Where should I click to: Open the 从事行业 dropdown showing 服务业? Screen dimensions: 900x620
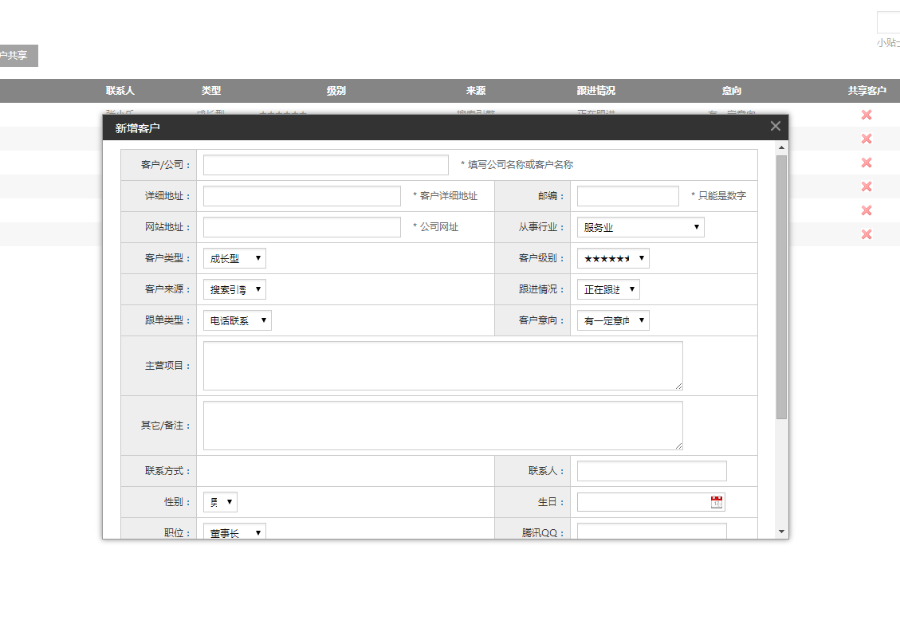(x=641, y=227)
